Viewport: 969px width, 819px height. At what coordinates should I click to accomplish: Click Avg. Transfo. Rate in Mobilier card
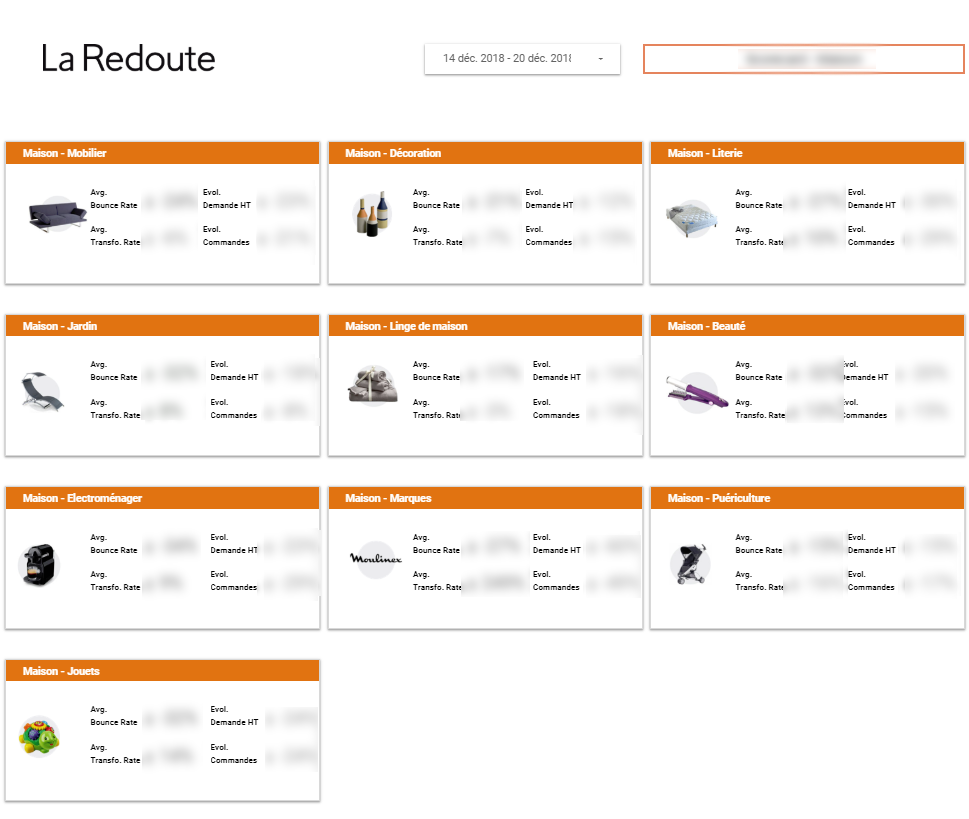(115, 236)
